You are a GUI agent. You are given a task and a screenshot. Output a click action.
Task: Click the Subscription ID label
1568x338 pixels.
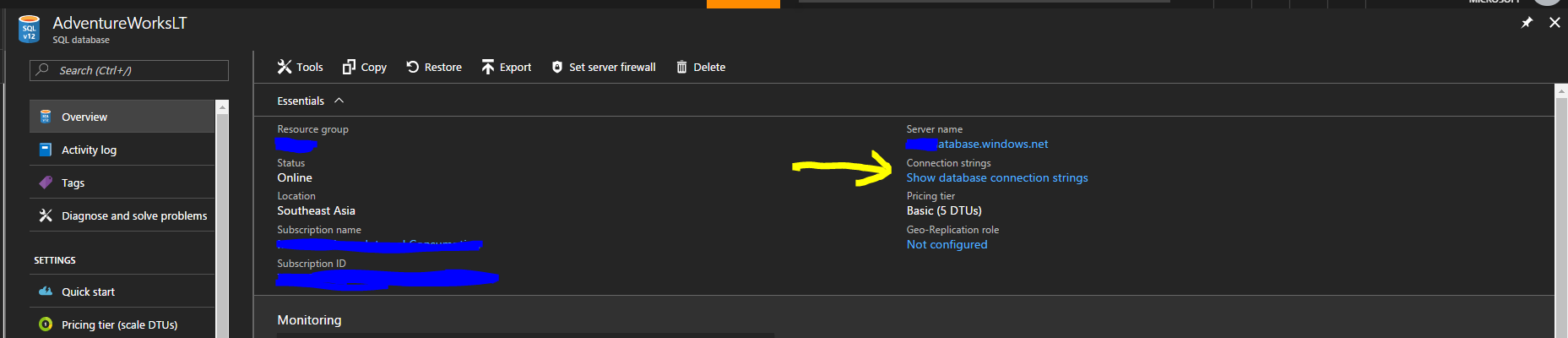click(312, 264)
